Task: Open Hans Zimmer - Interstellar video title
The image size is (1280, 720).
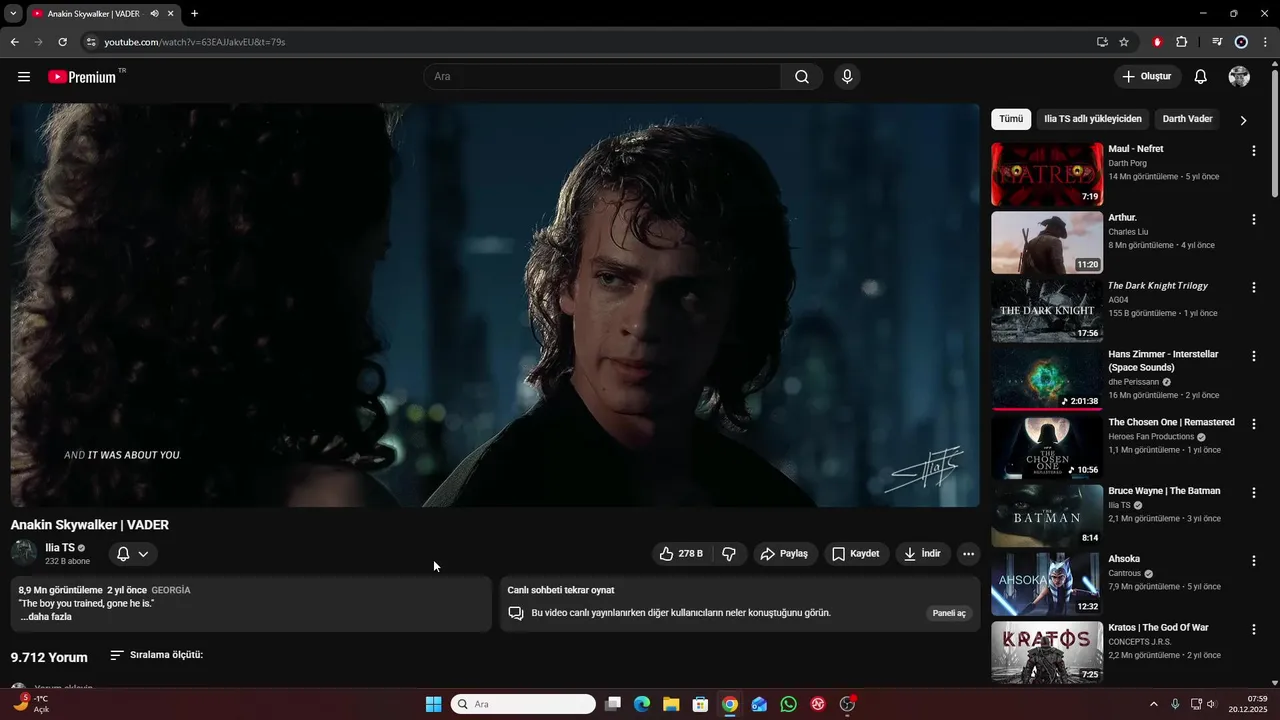Action: [x=1163, y=361]
